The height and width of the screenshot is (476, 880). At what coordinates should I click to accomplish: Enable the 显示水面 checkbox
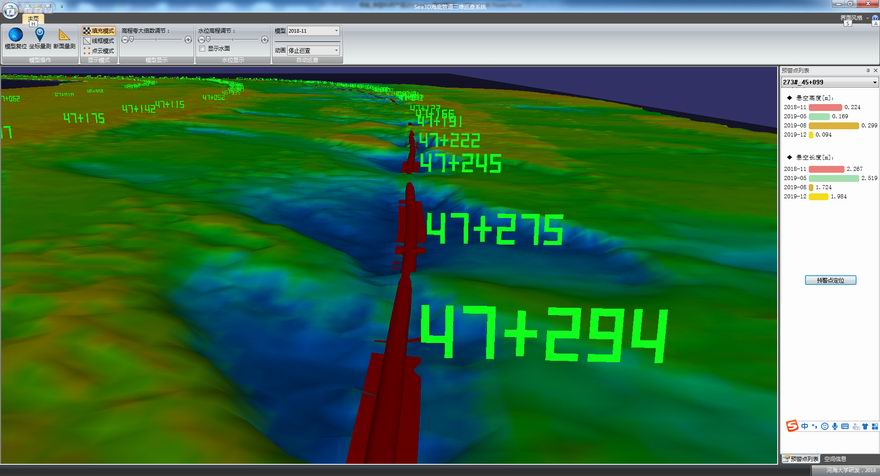pos(203,49)
